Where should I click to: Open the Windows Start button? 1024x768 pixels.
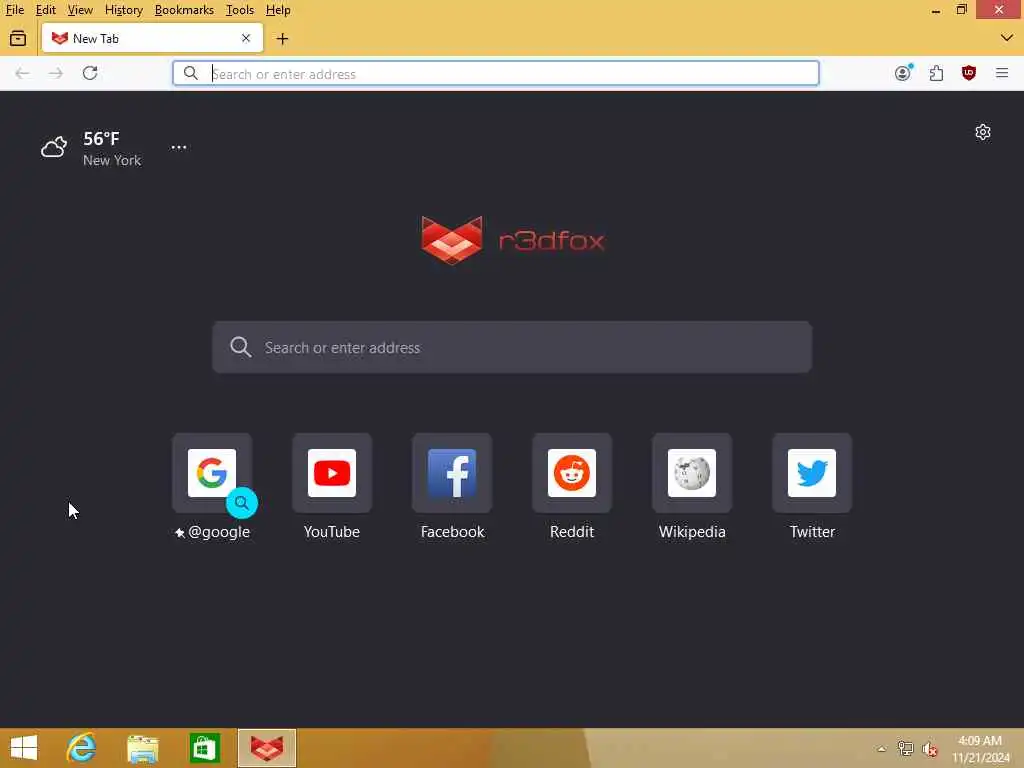24,748
